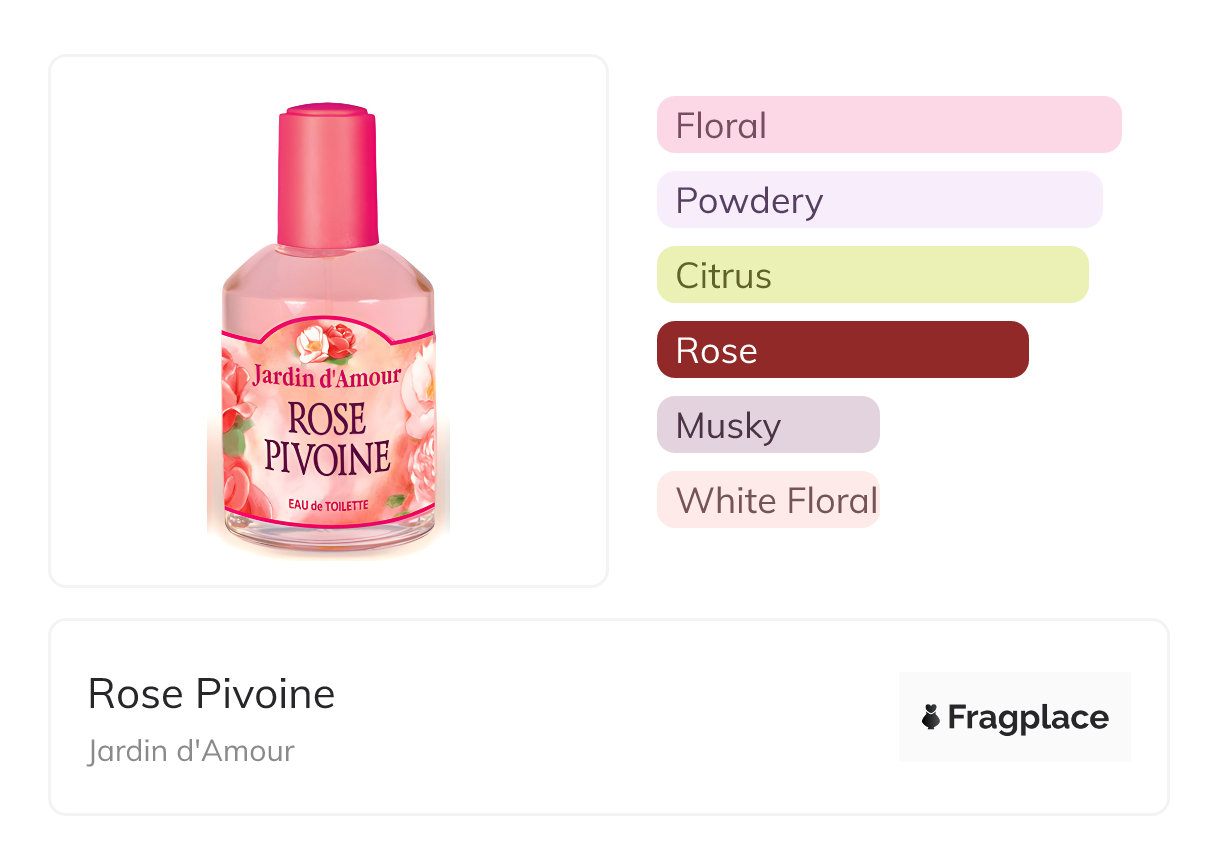The image size is (1218, 864).
Task: Click Jardin d'Amour text on the bottle label
Action: pos(327,377)
